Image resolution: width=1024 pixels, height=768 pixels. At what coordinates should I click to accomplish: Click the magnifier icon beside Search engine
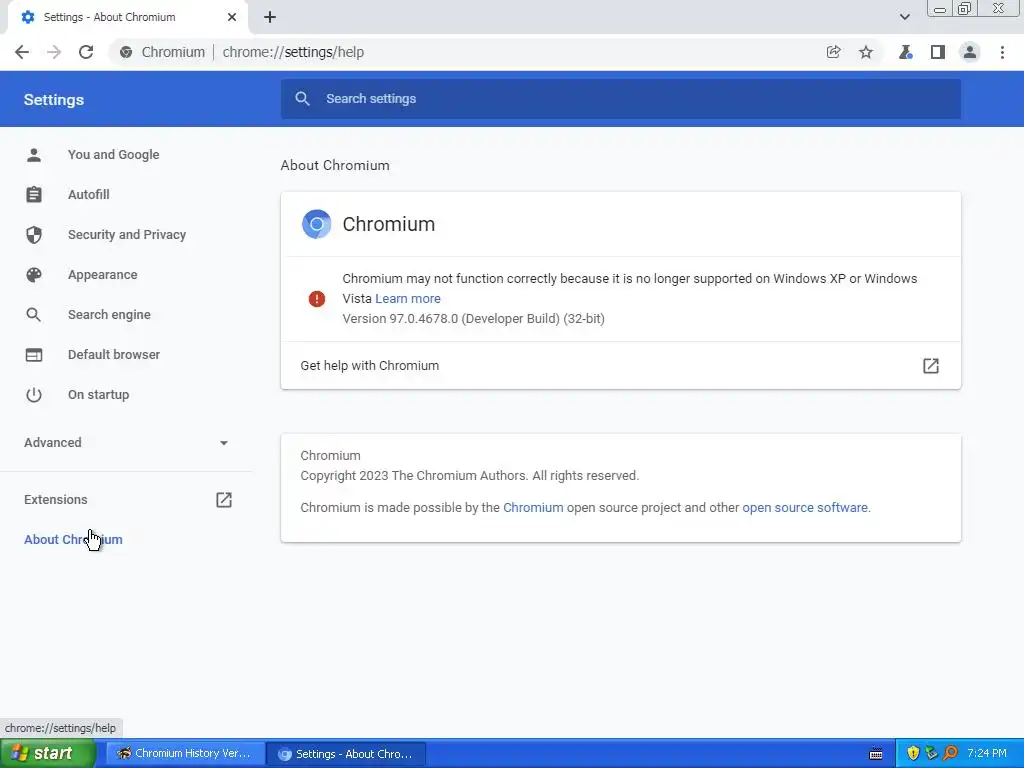pos(34,315)
